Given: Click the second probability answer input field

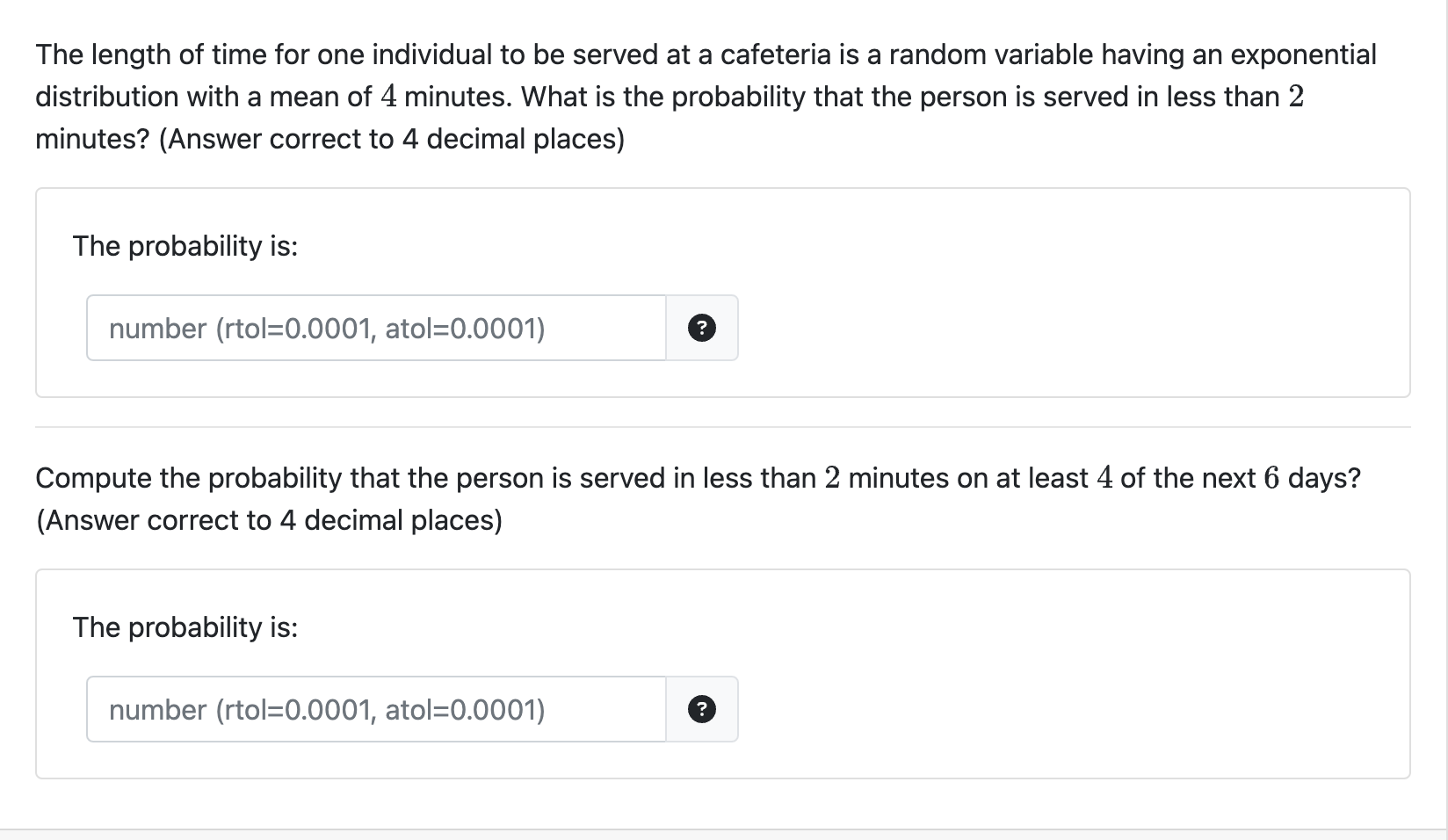Looking at the screenshot, I should coord(376,709).
